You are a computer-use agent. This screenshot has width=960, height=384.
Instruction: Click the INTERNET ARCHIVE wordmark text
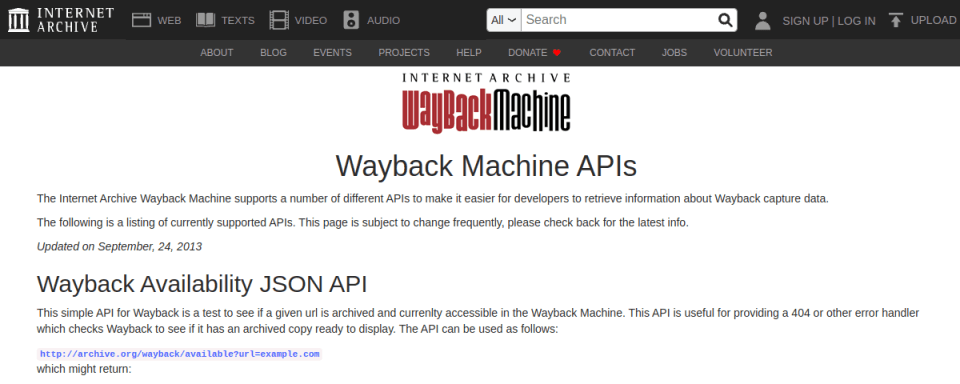(x=75, y=20)
